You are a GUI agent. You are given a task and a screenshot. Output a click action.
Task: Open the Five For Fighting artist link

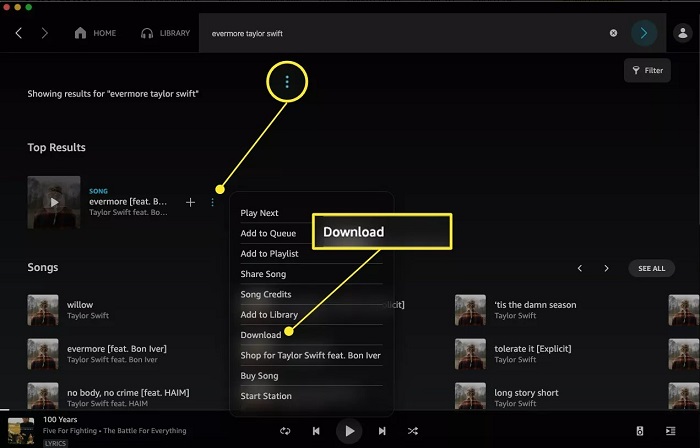(70, 431)
